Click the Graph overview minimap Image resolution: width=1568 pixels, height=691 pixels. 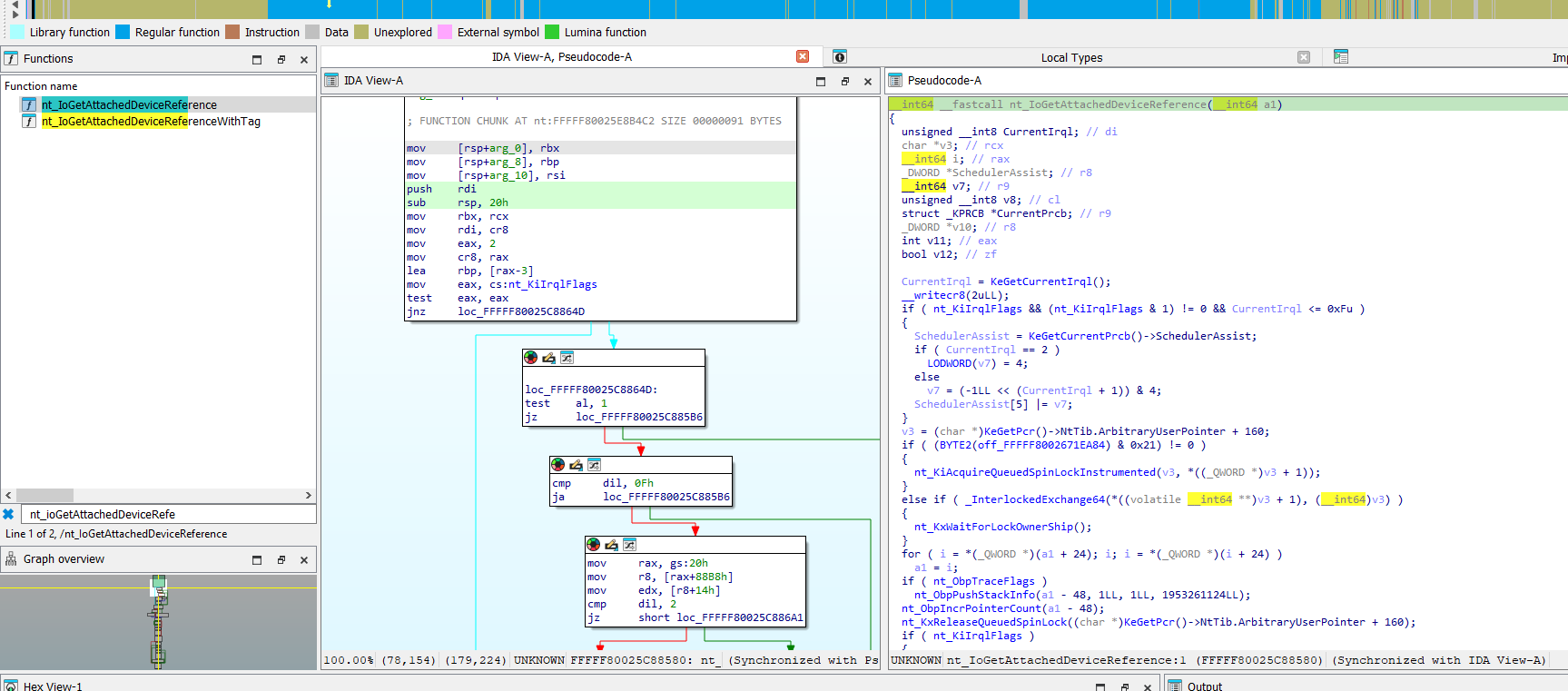158,622
